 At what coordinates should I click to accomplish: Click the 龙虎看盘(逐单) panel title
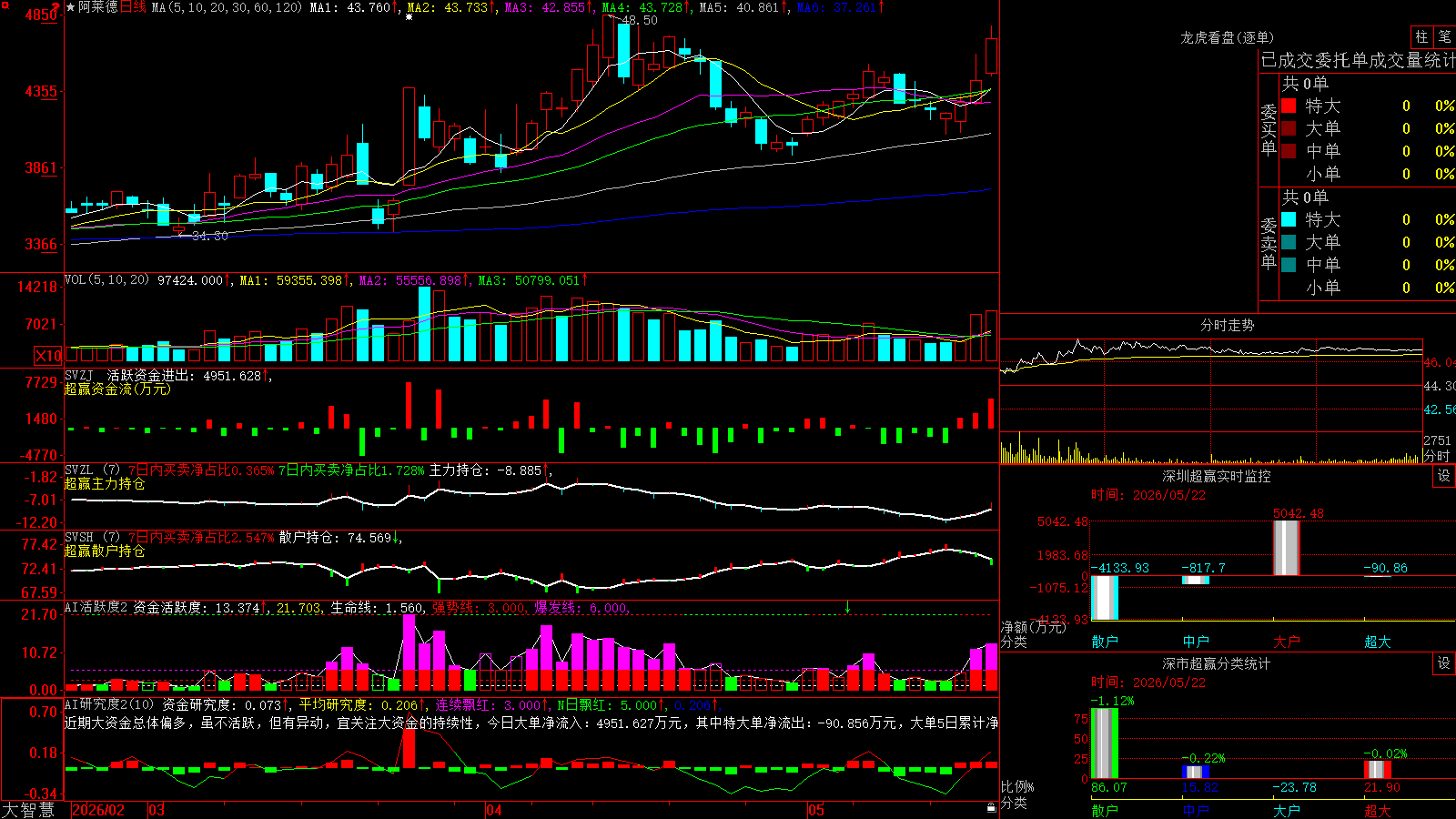pos(1227,37)
